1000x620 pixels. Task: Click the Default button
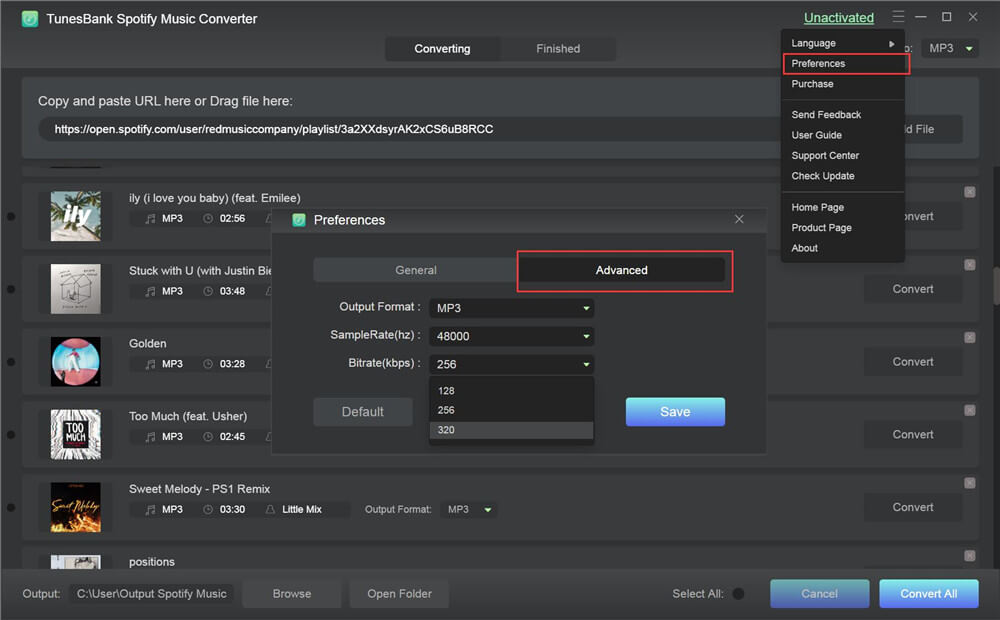[363, 412]
